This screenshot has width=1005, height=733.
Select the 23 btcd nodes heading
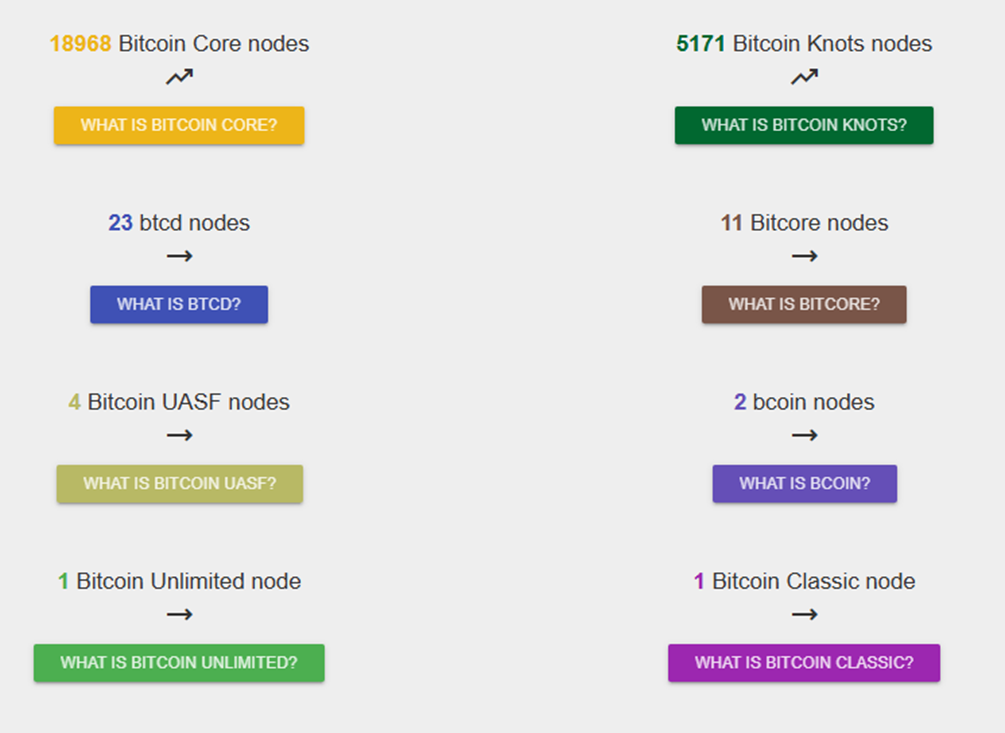[x=179, y=223]
